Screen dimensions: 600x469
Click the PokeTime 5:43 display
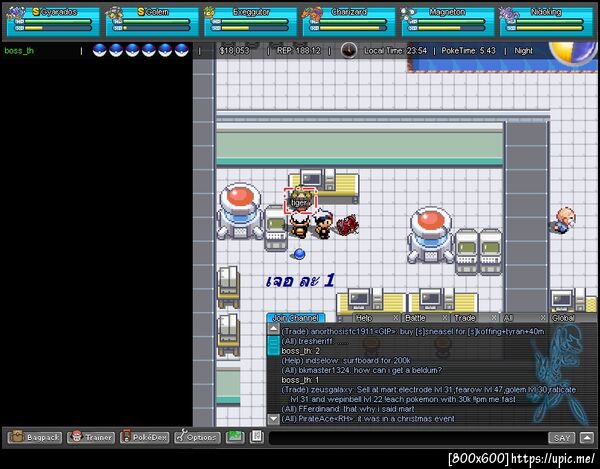tap(468, 50)
